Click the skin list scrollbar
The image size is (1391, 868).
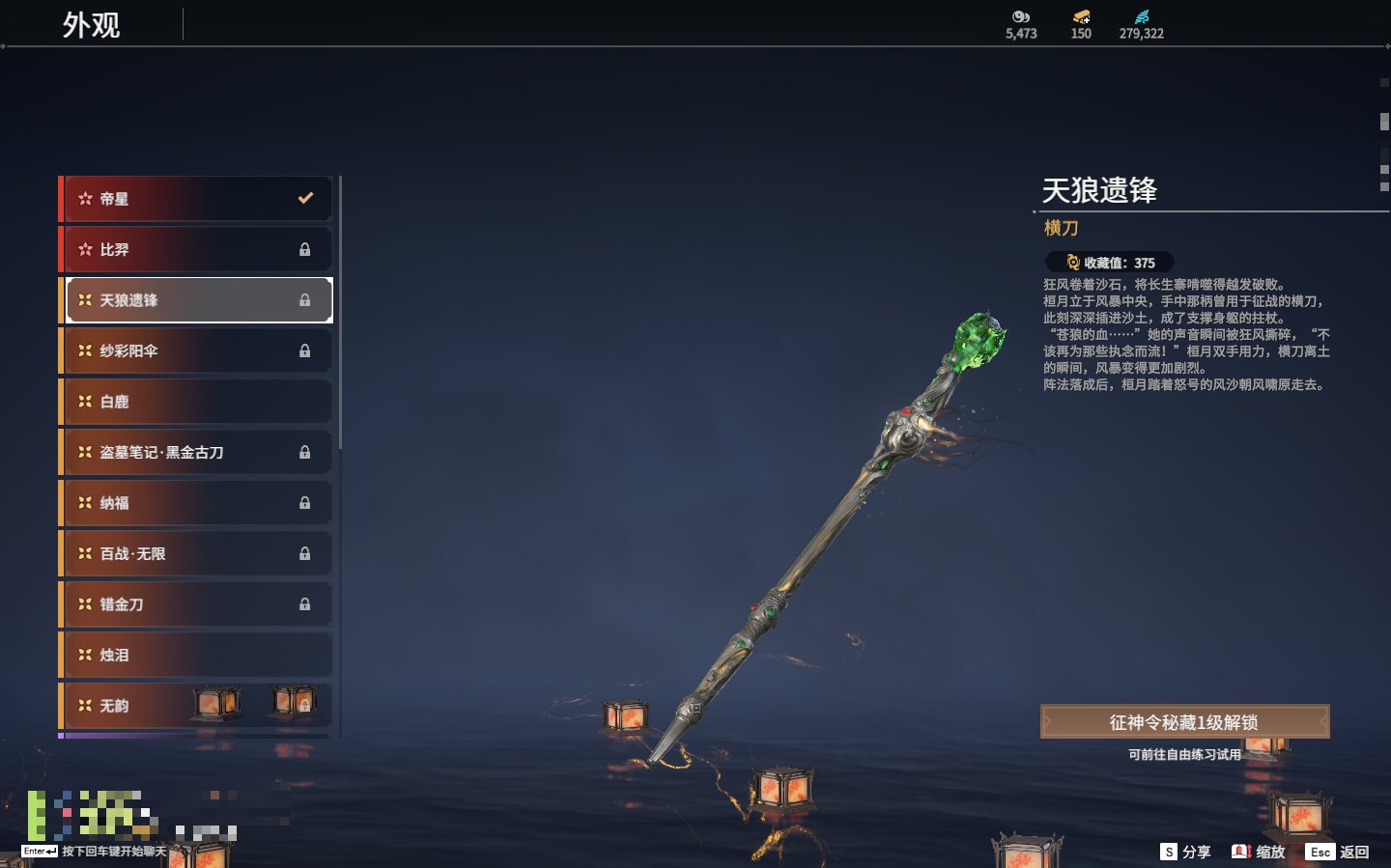340,312
